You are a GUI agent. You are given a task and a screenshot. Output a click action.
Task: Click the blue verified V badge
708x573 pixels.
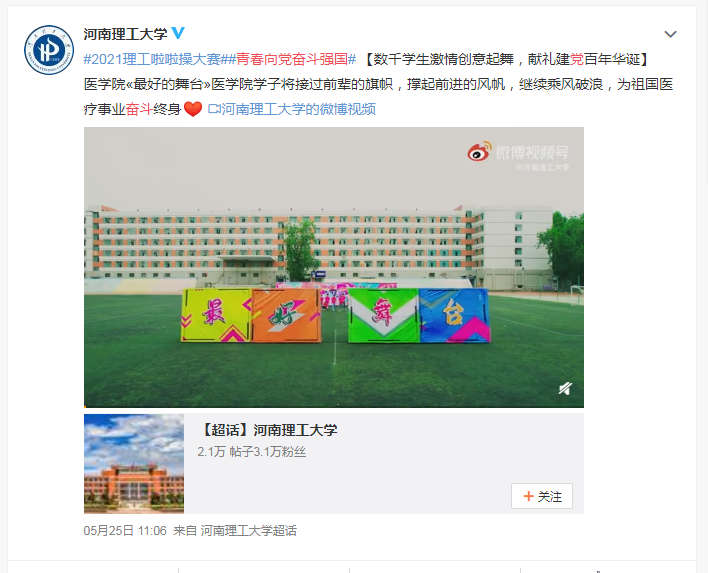point(178,33)
